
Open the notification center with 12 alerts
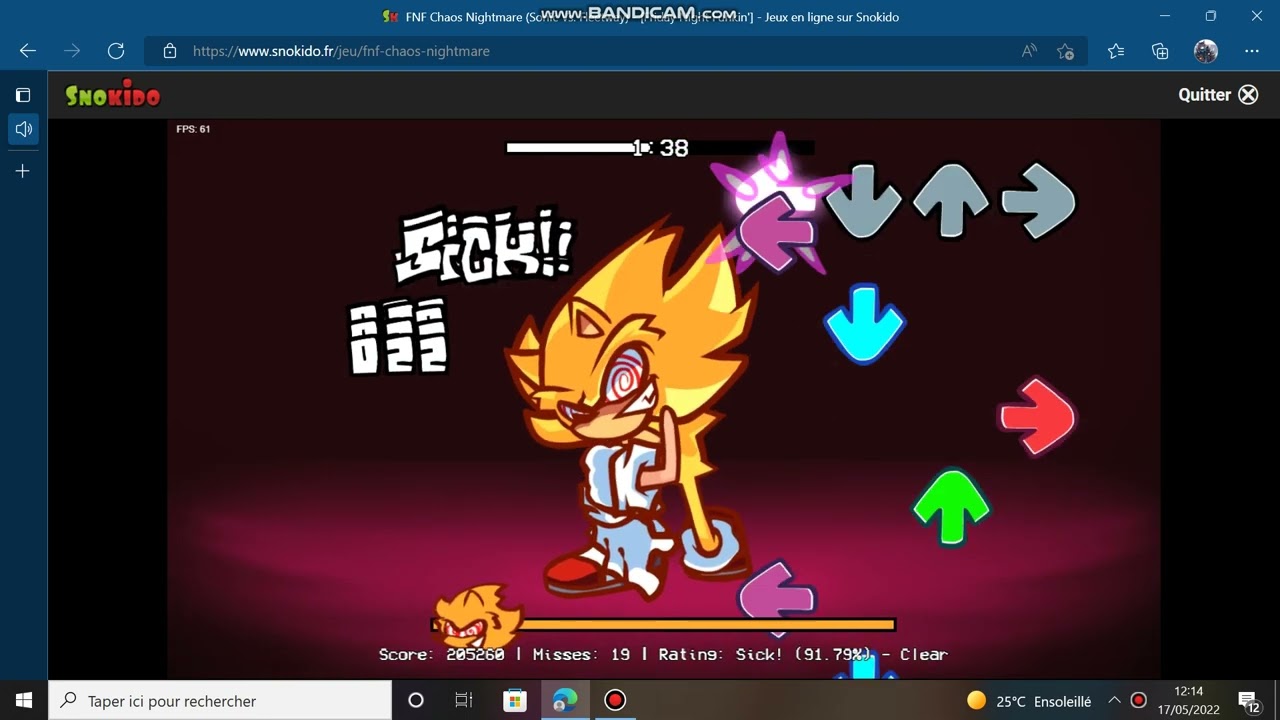tap(1249, 701)
